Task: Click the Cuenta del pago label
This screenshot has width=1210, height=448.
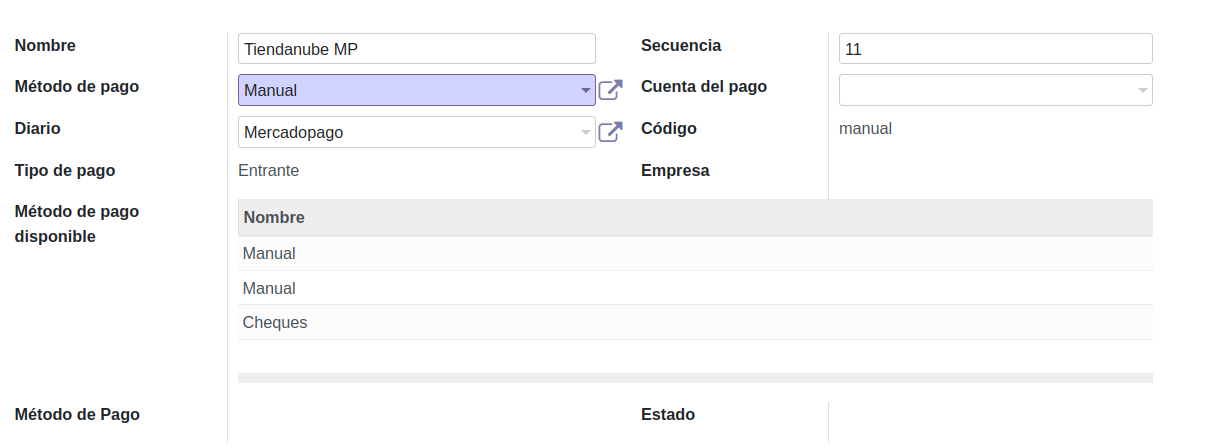Action: pyautogui.click(x=703, y=86)
